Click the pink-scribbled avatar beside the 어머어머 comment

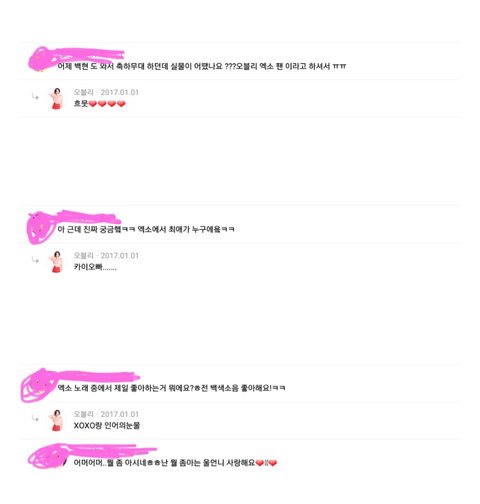tap(48, 457)
